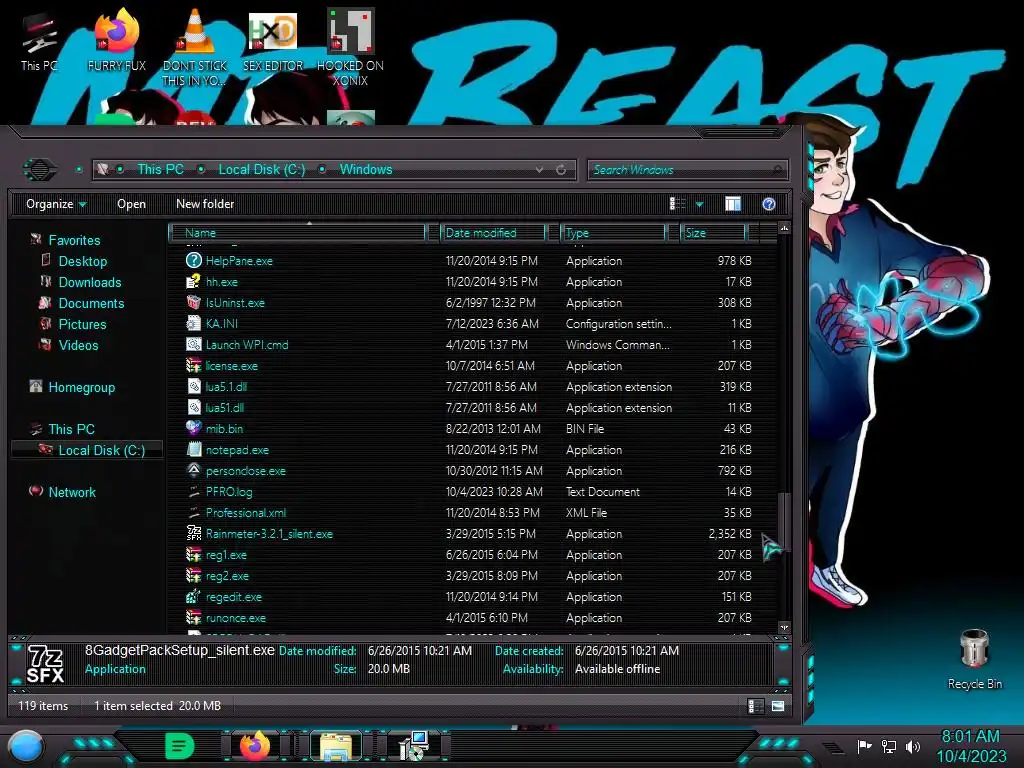
Task: Click the New folder button
Action: [205, 204]
